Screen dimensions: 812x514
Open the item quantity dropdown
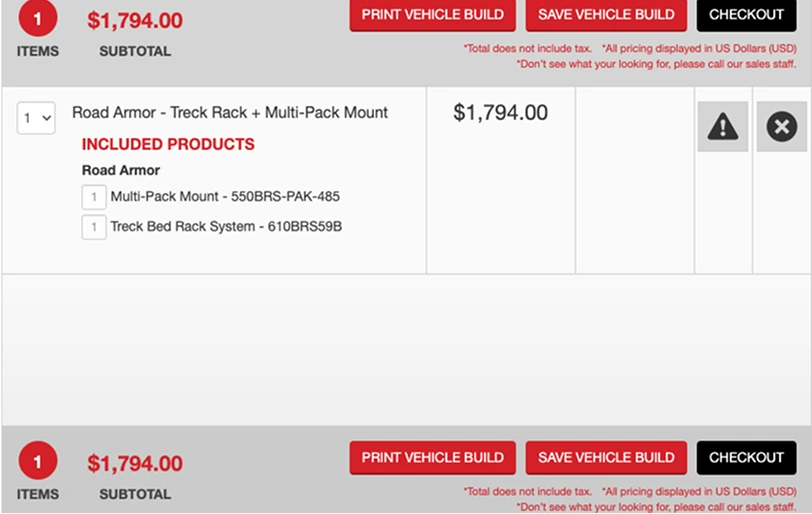36,118
